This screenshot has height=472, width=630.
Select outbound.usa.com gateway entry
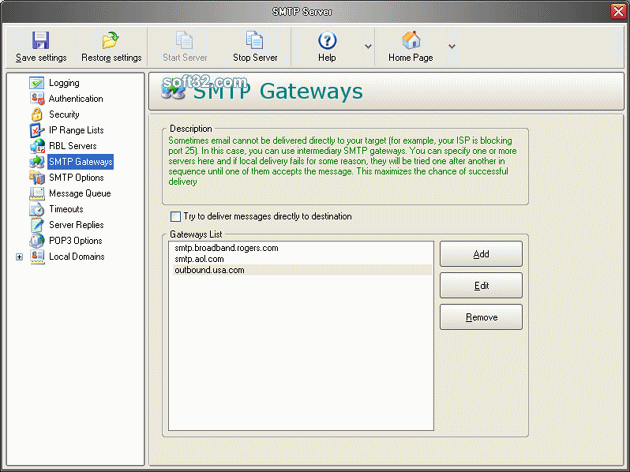pos(302,270)
